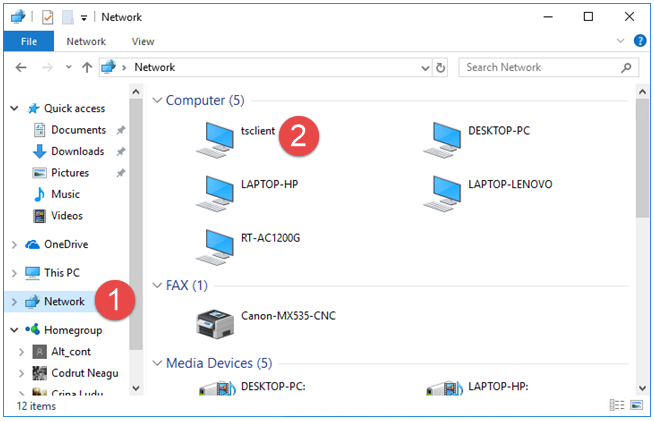Click the search magnifier icon
The height and width of the screenshot is (421, 654).
point(626,68)
